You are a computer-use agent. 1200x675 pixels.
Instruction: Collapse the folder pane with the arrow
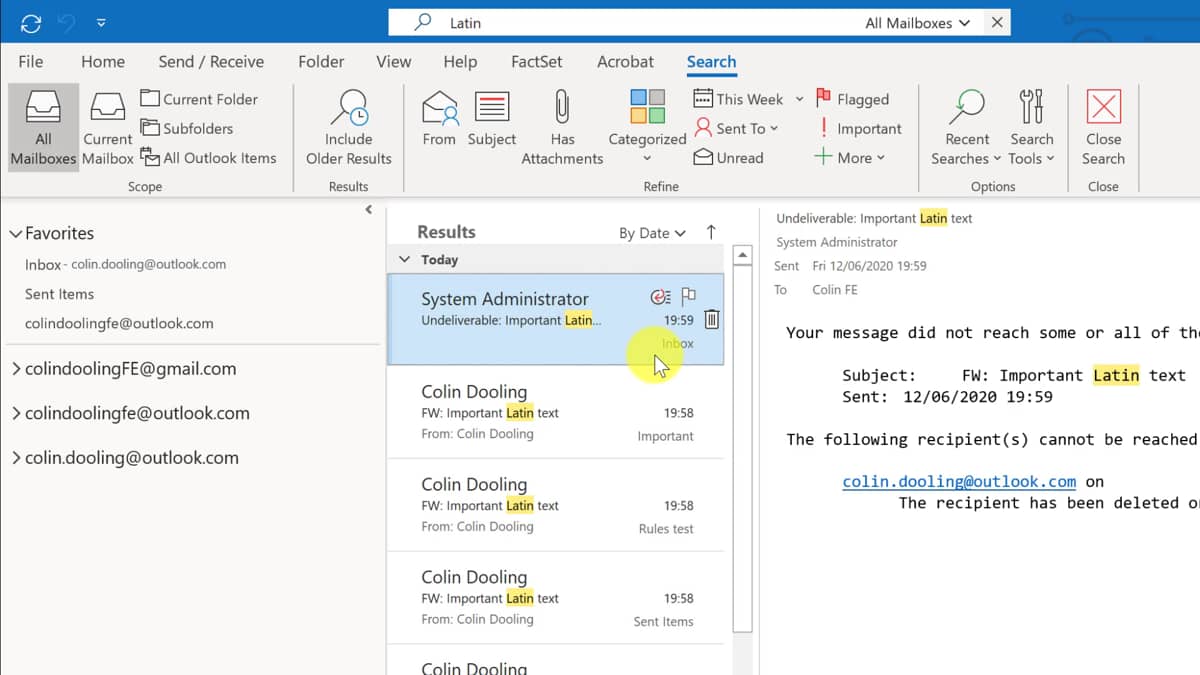coord(369,210)
